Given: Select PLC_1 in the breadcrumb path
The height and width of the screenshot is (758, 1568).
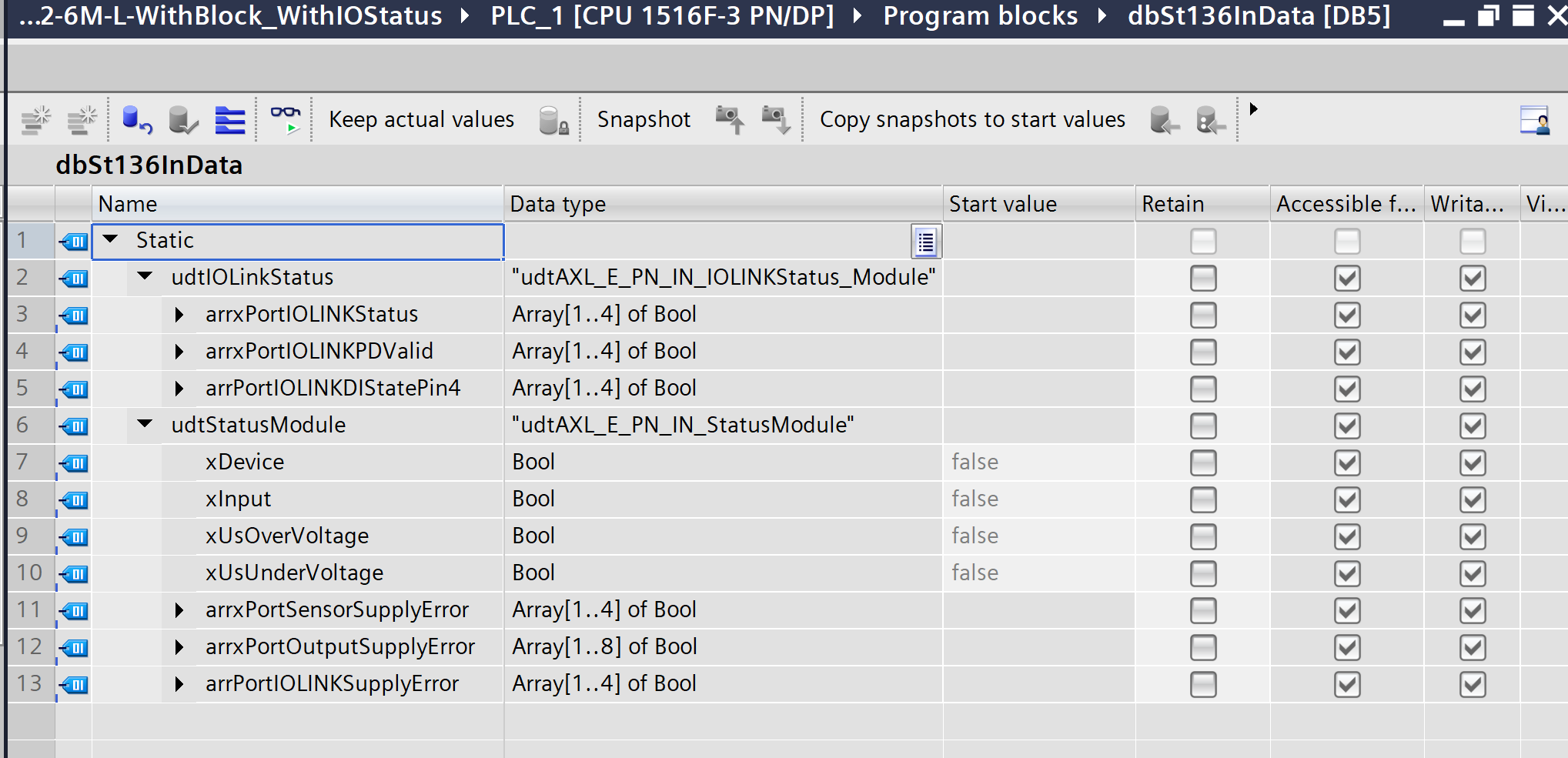Looking at the screenshot, I should (662, 16).
